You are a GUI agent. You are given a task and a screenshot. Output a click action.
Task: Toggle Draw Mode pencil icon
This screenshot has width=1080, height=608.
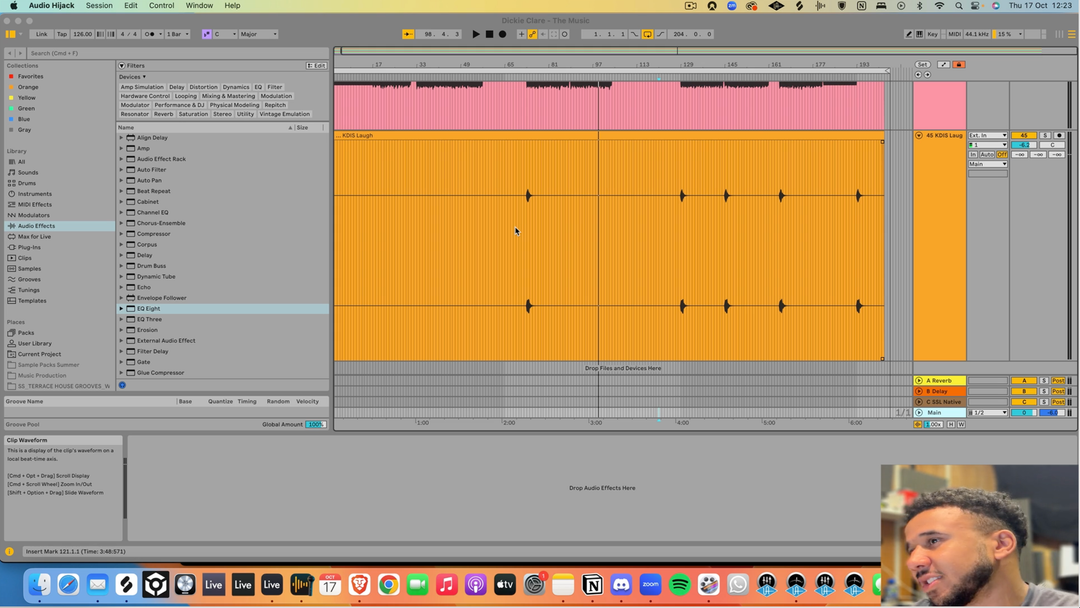point(908,34)
